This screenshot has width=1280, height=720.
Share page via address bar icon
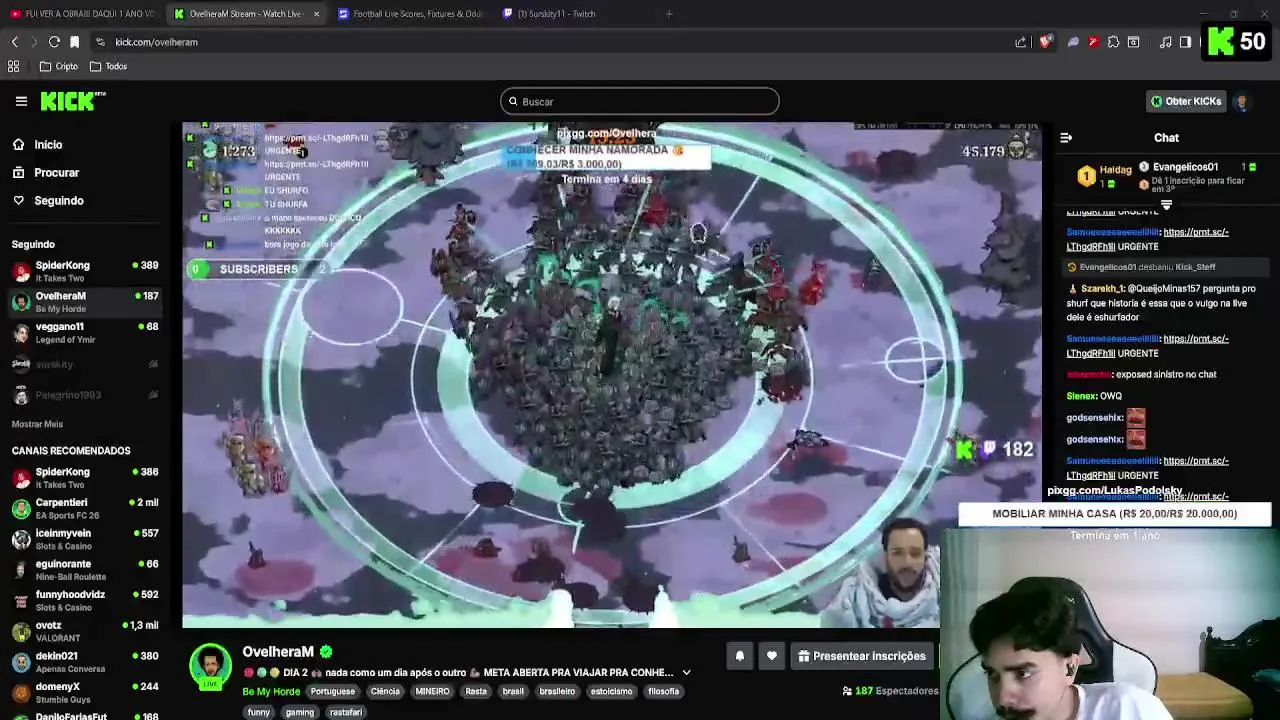[x=1021, y=42]
